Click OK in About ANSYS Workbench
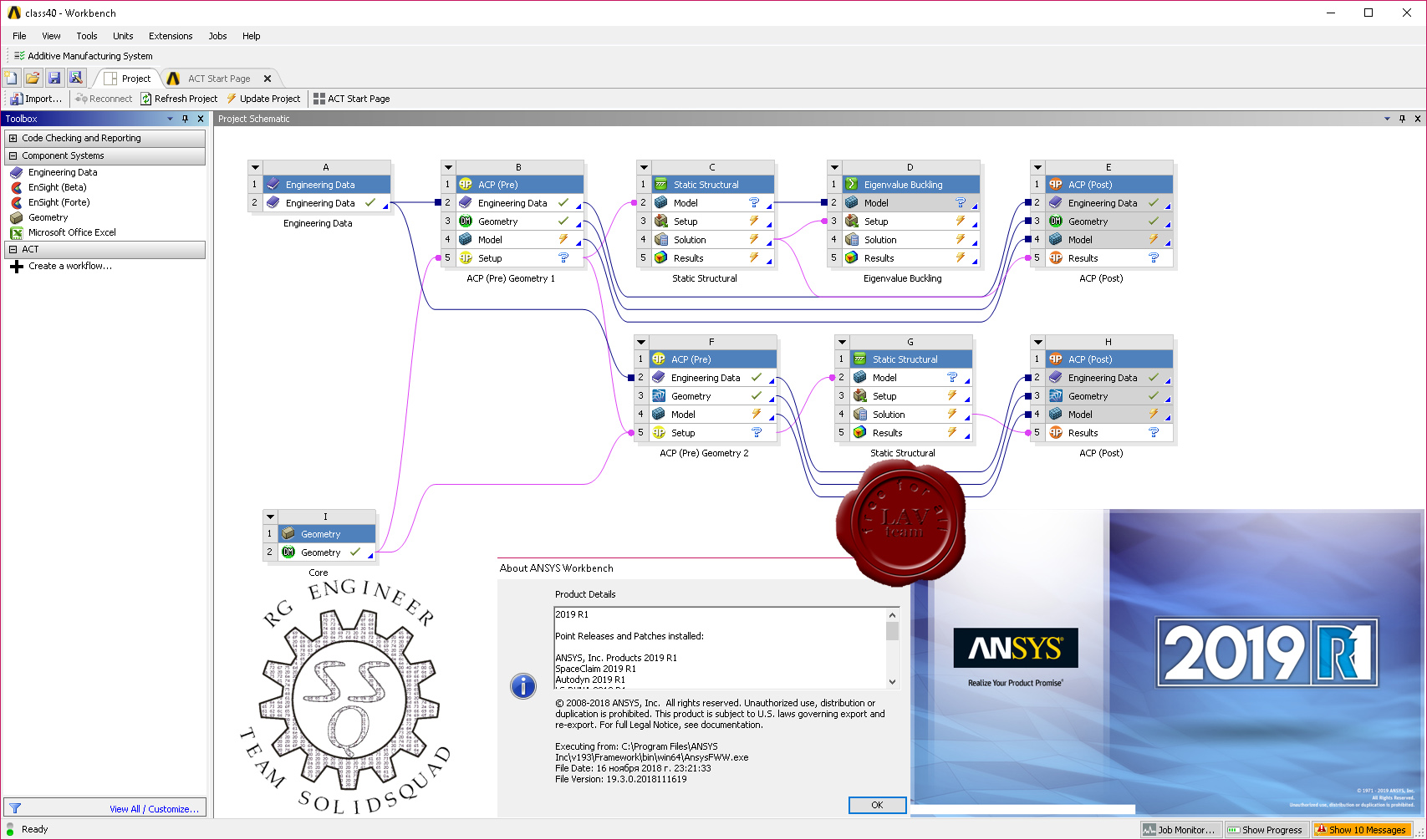The width and height of the screenshot is (1427, 840). pos(877,805)
